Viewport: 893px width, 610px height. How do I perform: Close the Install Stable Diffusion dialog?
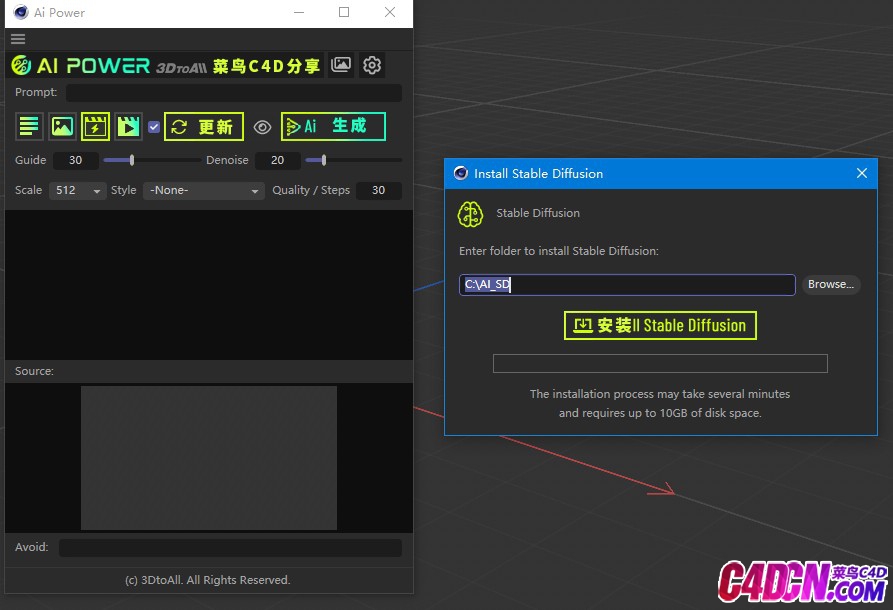coord(862,173)
